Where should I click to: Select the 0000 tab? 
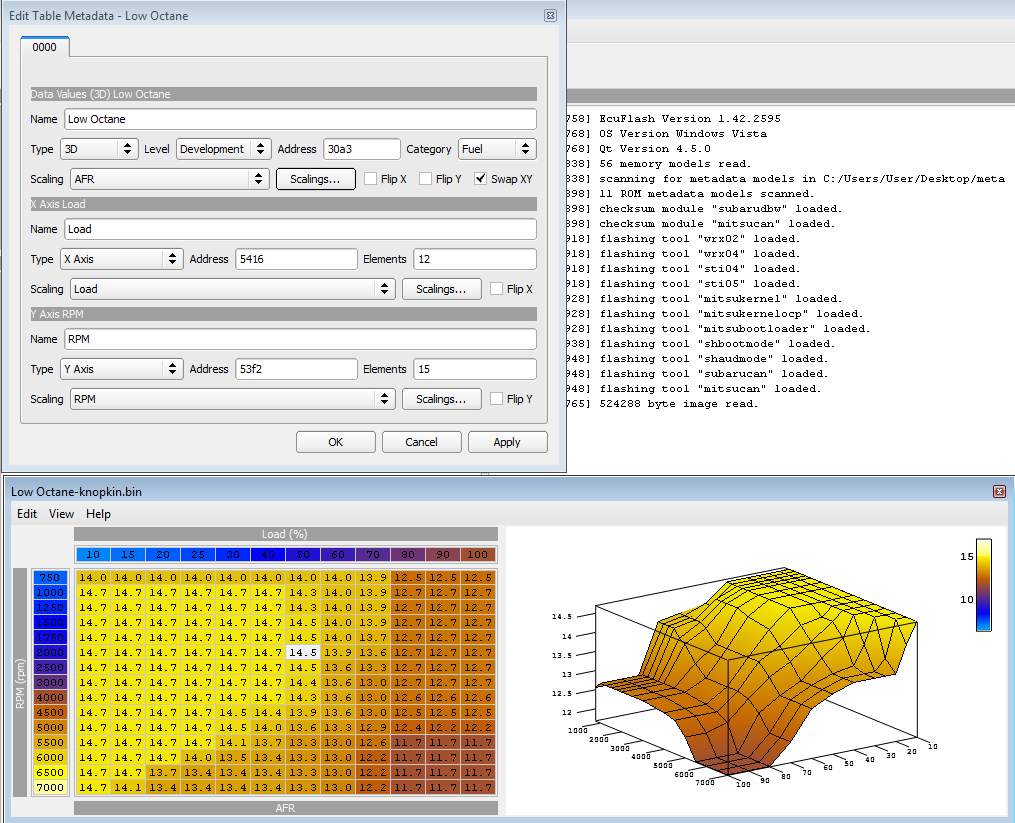[44, 47]
